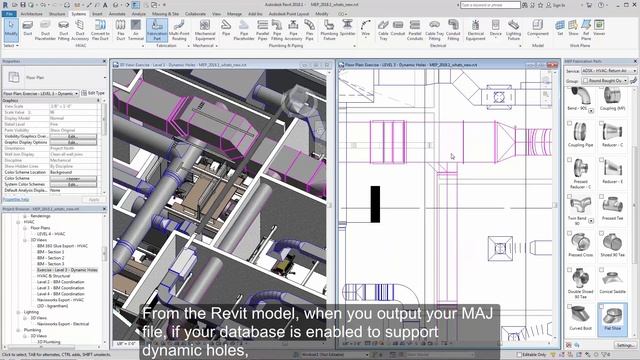Viewport: 640px width, 360px height.
Task: Select the Pipe Accessory tool
Action: [x=293, y=30]
